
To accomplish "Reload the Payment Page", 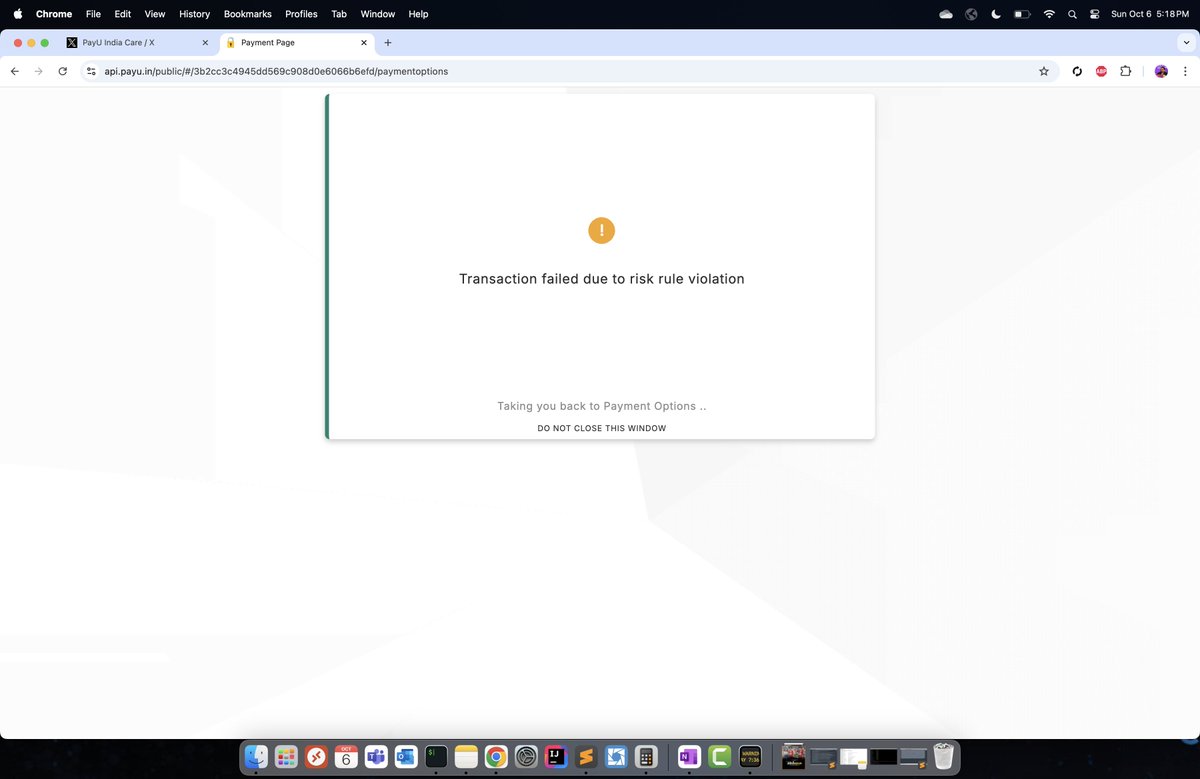I will coord(63,71).
